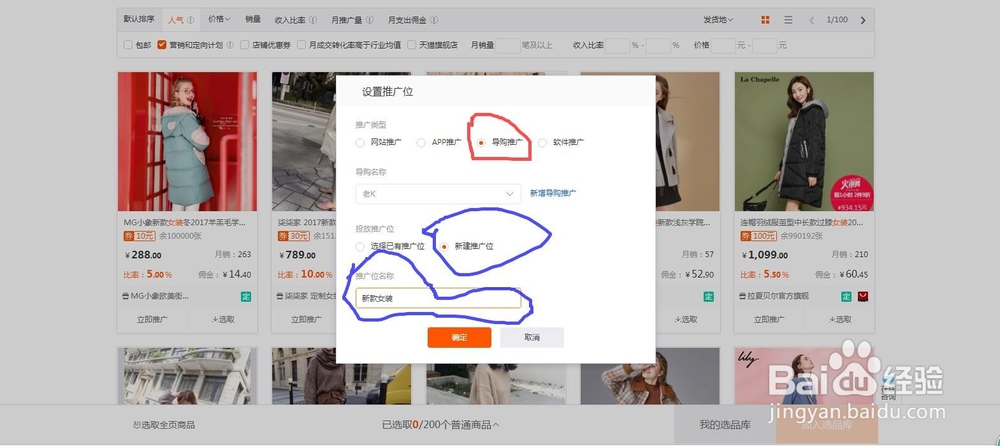Image resolution: width=1000 pixels, height=446 pixels.
Task: Select 网站推广 radio option
Action: [360, 142]
